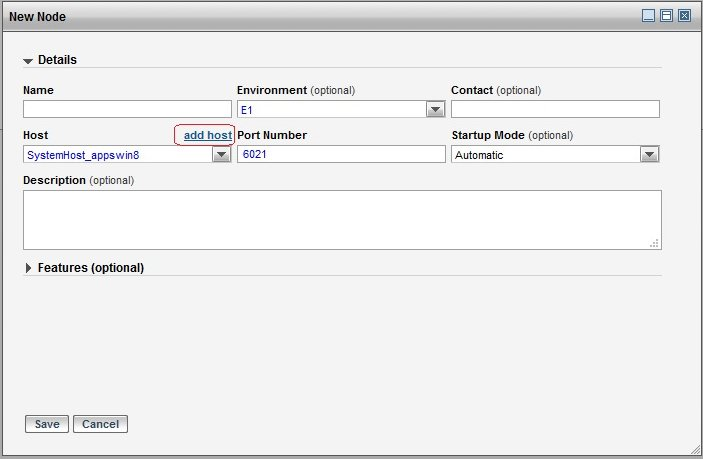Click the New Node title bar

300,16
